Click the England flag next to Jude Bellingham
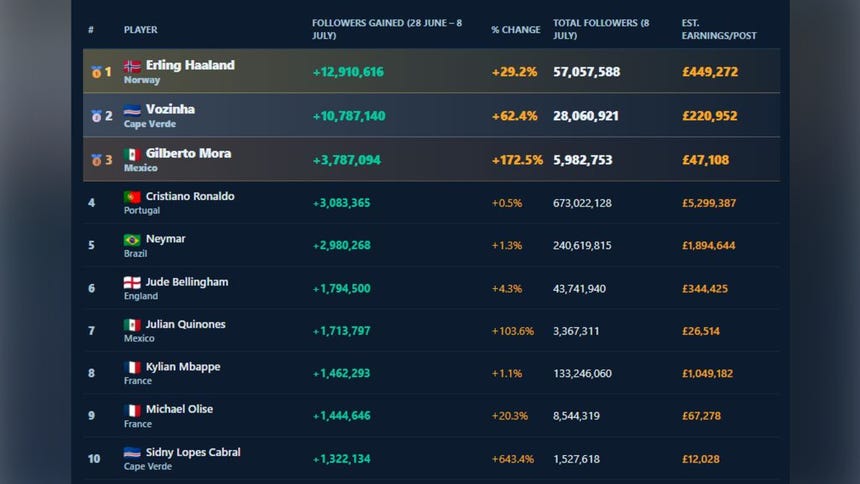Image resolution: width=860 pixels, height=484 pixels. point(132,283)
